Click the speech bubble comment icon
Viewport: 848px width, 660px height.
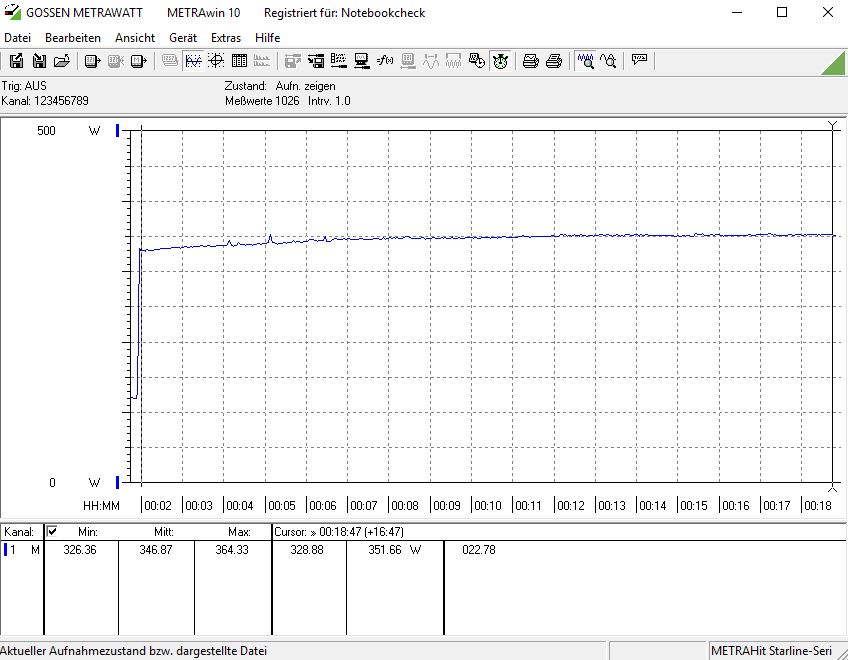(639, 61)
